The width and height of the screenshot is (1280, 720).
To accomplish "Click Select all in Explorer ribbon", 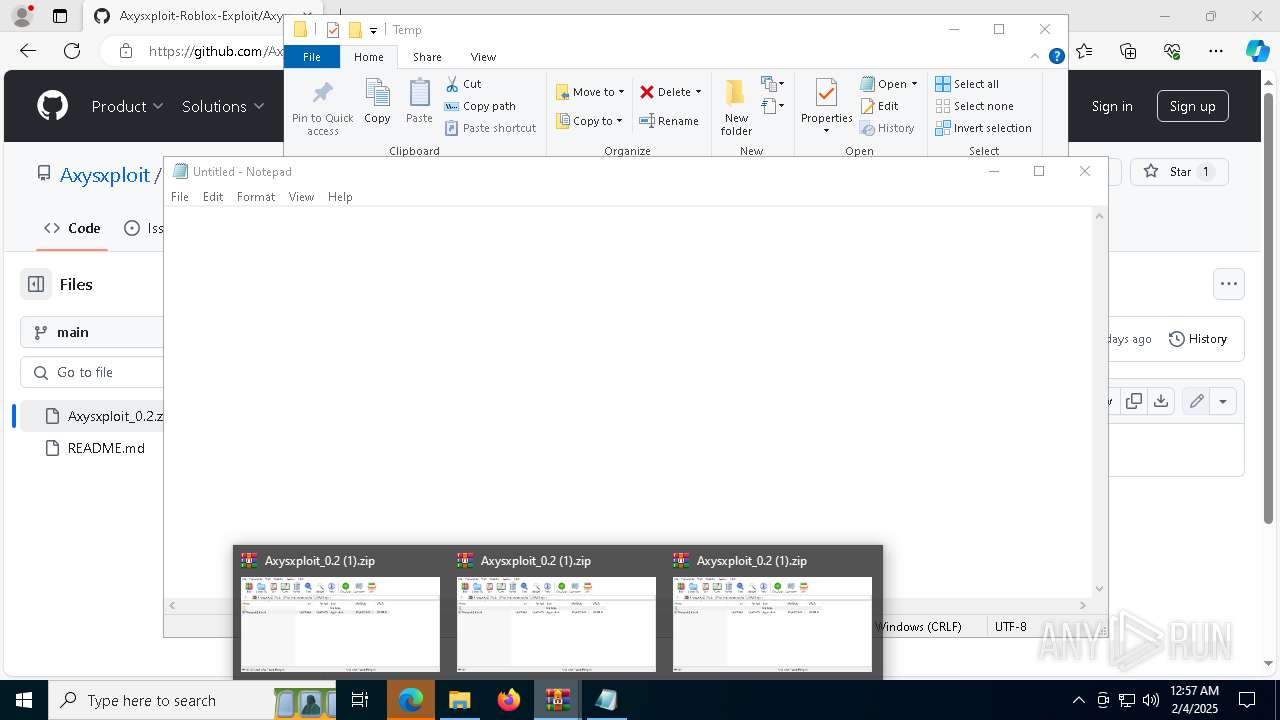I will (967, 84).
